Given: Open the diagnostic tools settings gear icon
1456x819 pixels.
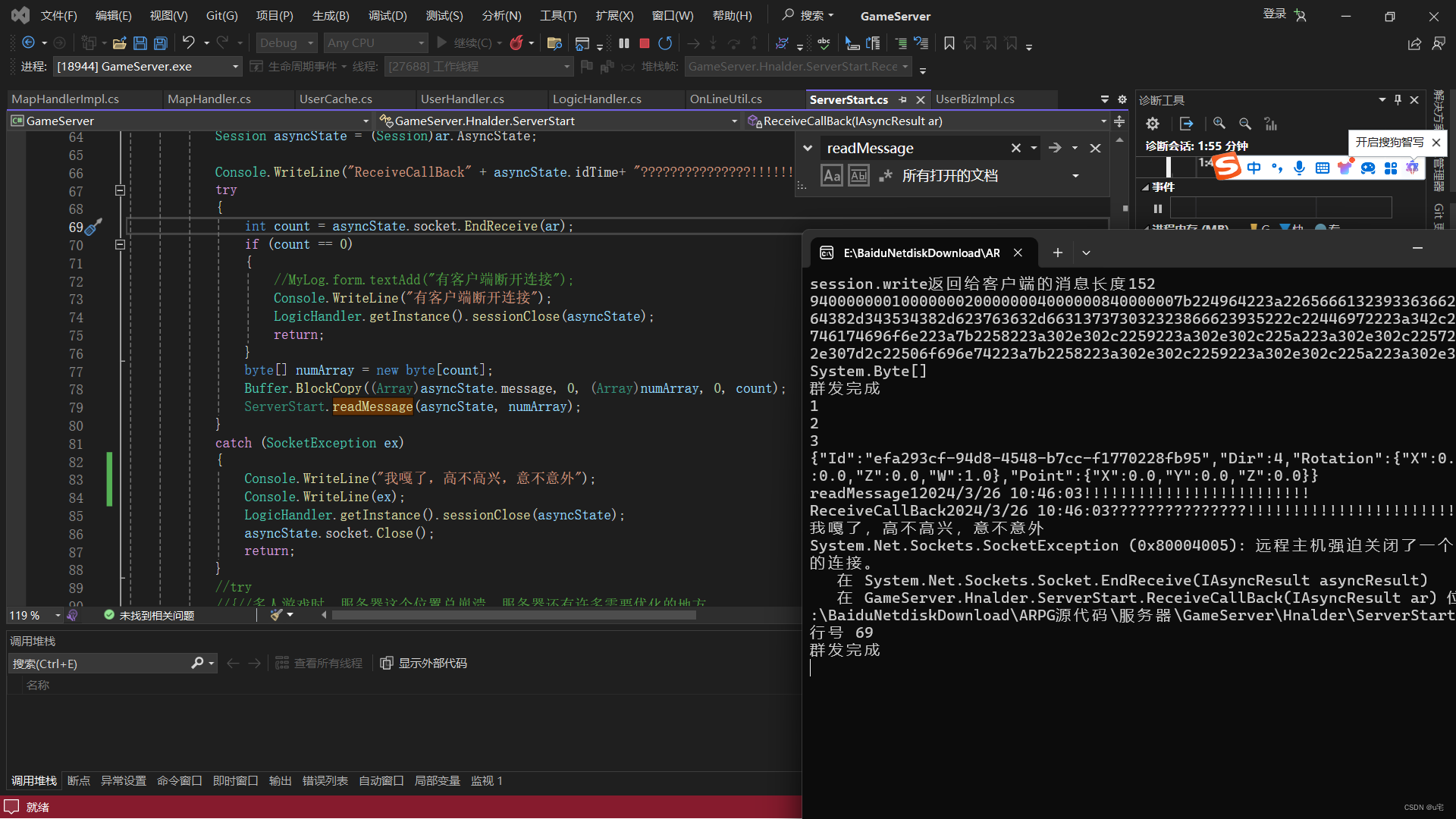Looking at the screenshot, I should (1153, 124).
